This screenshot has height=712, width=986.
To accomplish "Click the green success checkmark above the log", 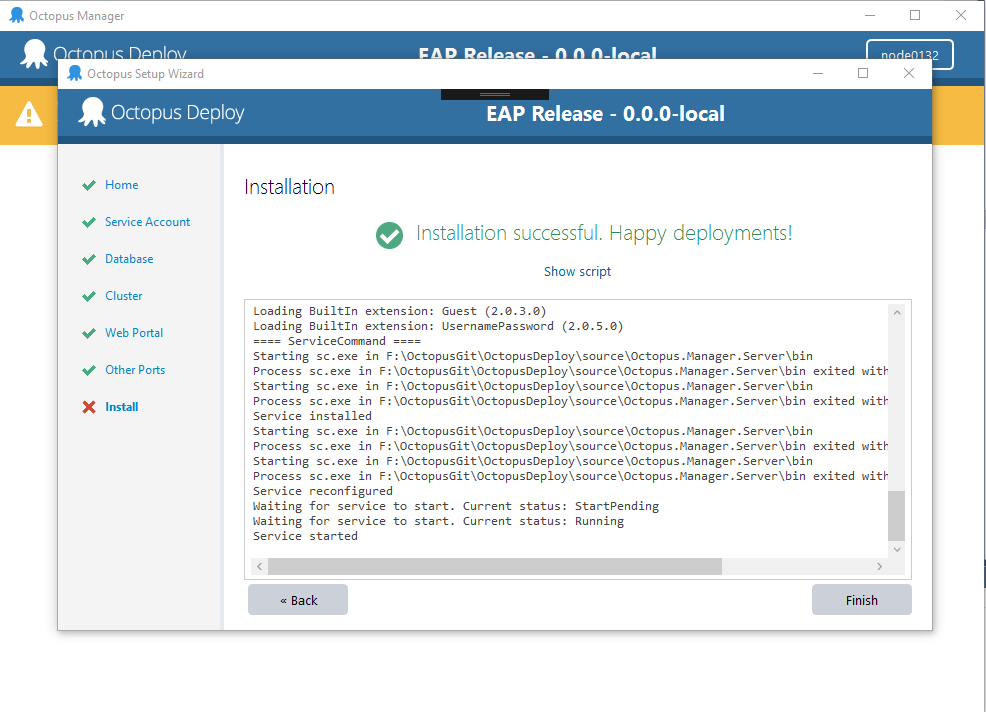I will pyautogui.click(x=389, y=233).
